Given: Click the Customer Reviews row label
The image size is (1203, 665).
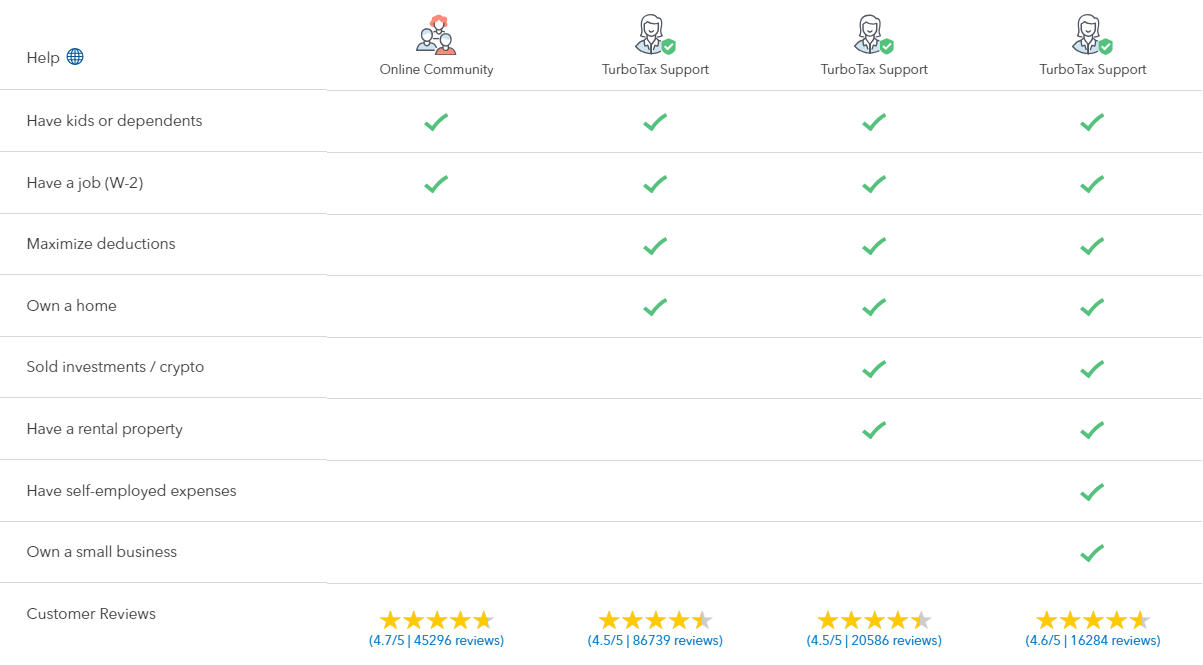Looking at the screenshot, I should [x=91, y=614].
